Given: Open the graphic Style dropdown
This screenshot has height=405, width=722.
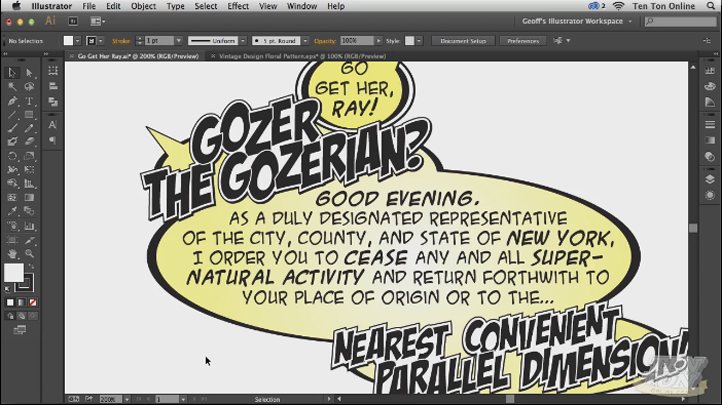Looking at the screenshot, I should tap(419, 41).
